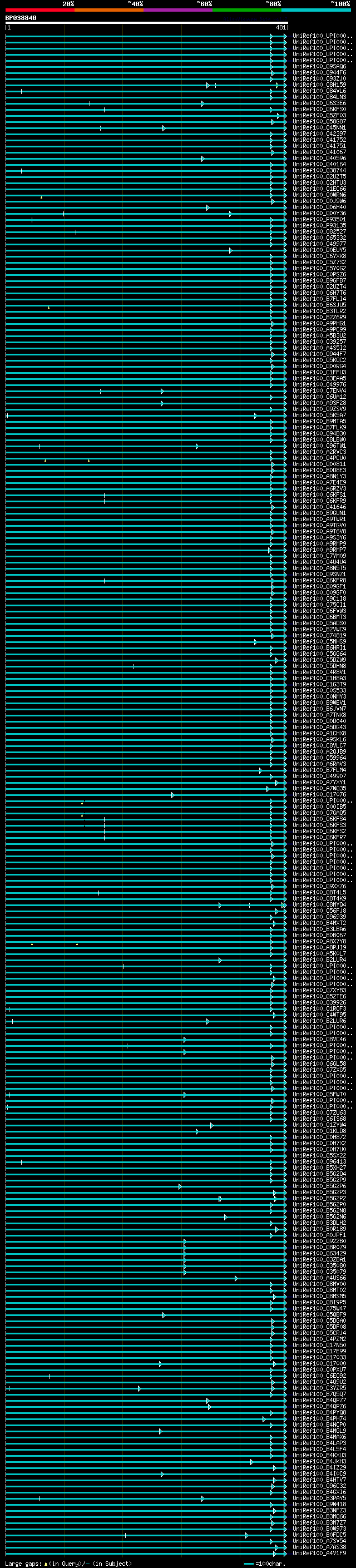Select hit label UniRef100_Q84LN3

(x=319, y=97)
